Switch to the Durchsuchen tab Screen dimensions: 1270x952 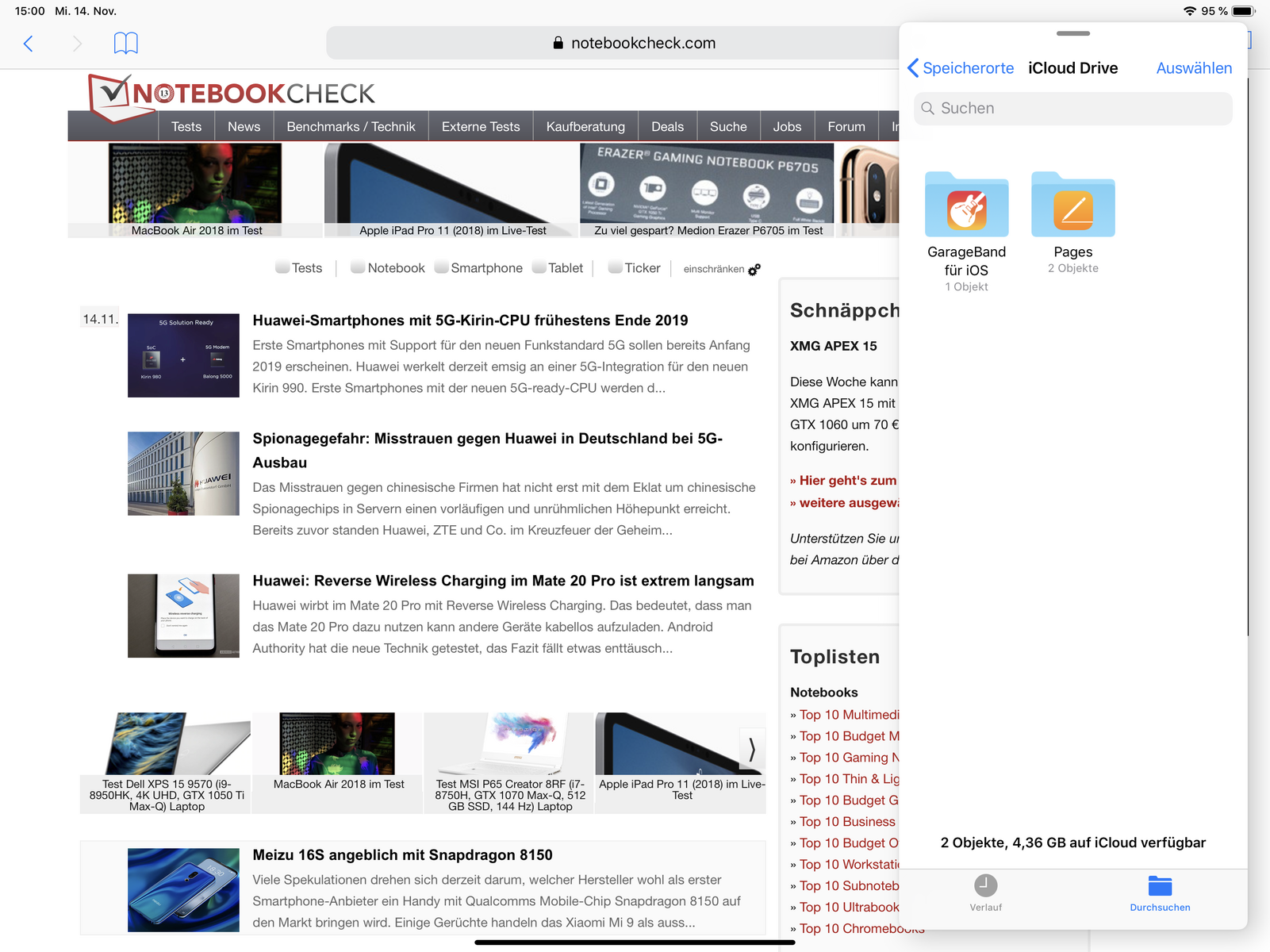click(x=1160, y=893)
